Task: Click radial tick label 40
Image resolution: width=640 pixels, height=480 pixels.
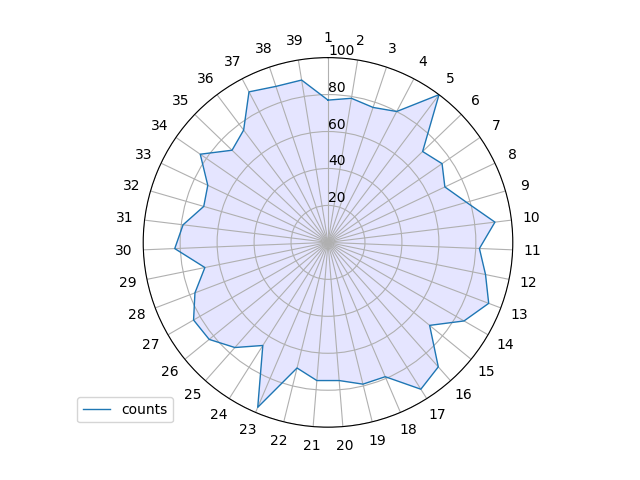Action: (x=337, y=160)
